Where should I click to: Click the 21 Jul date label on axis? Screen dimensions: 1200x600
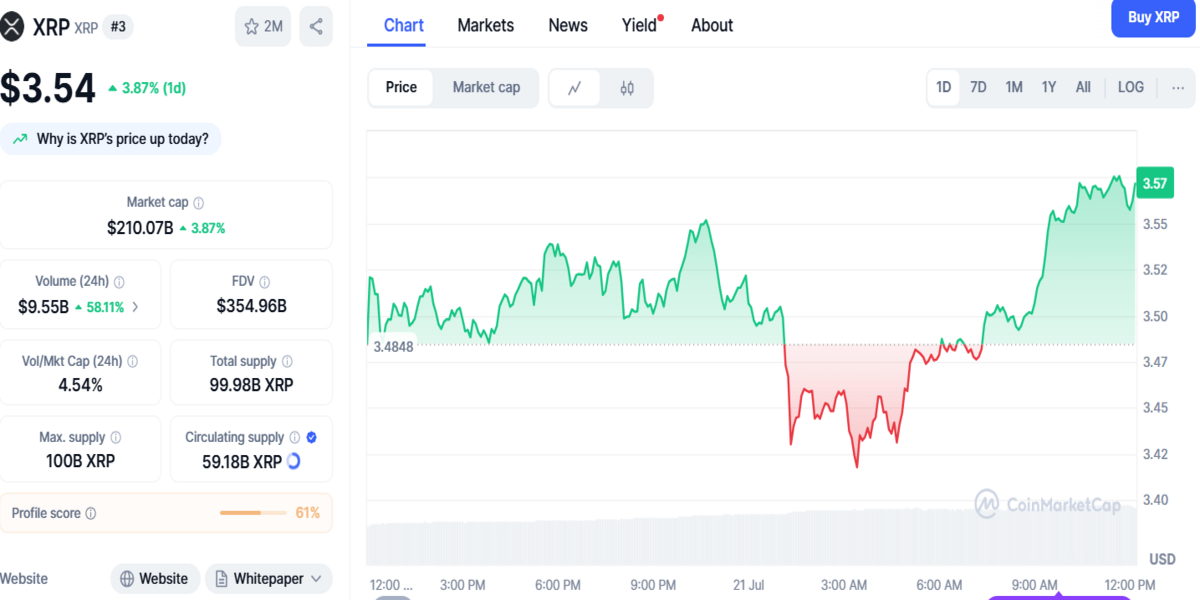pos(748,584)
